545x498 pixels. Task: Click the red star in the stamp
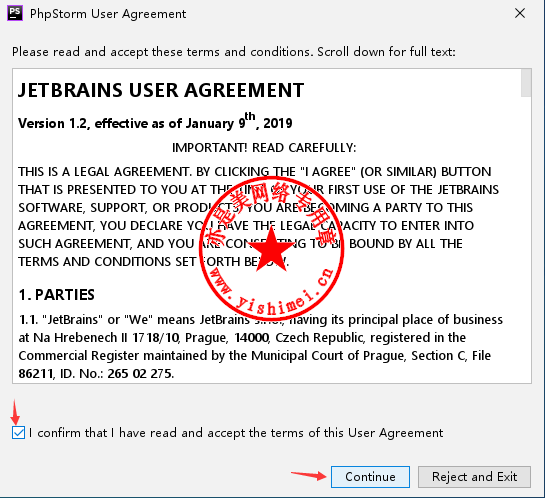271,250
